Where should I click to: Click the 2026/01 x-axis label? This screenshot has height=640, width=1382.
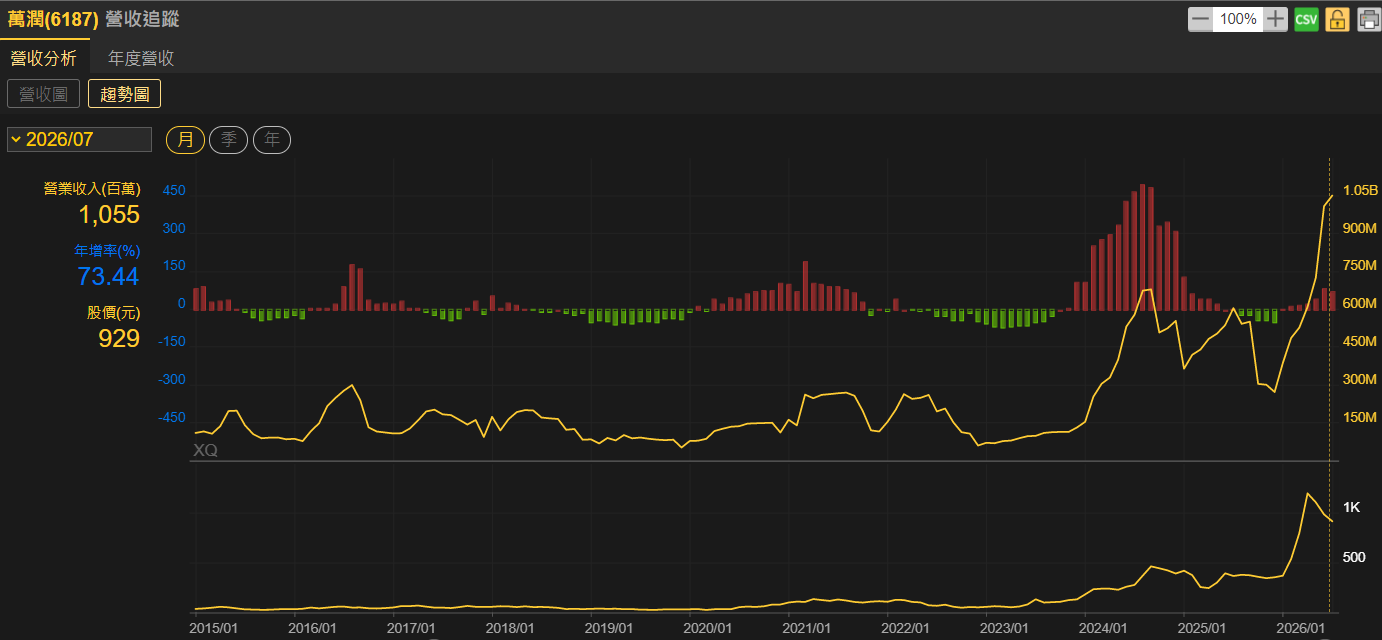[x=1300, y=627]
